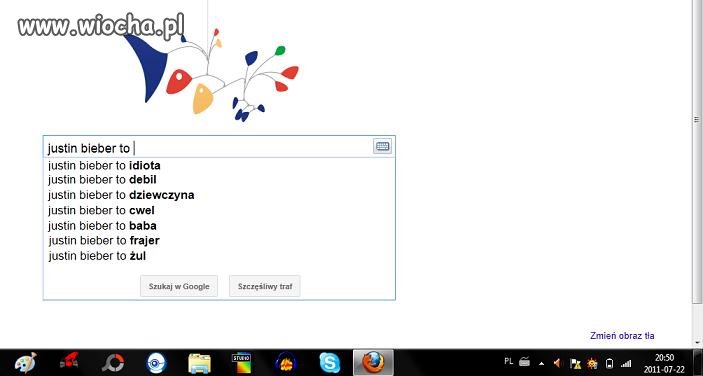
Task: Open Skype from the taskbar
Action: (x=330, y=363)
